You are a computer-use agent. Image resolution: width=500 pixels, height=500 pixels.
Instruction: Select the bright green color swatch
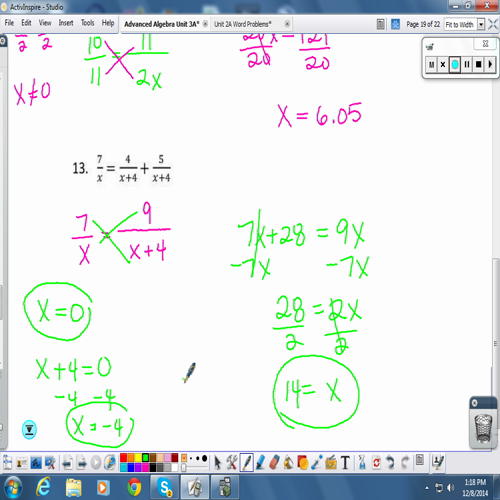[145, 458]
